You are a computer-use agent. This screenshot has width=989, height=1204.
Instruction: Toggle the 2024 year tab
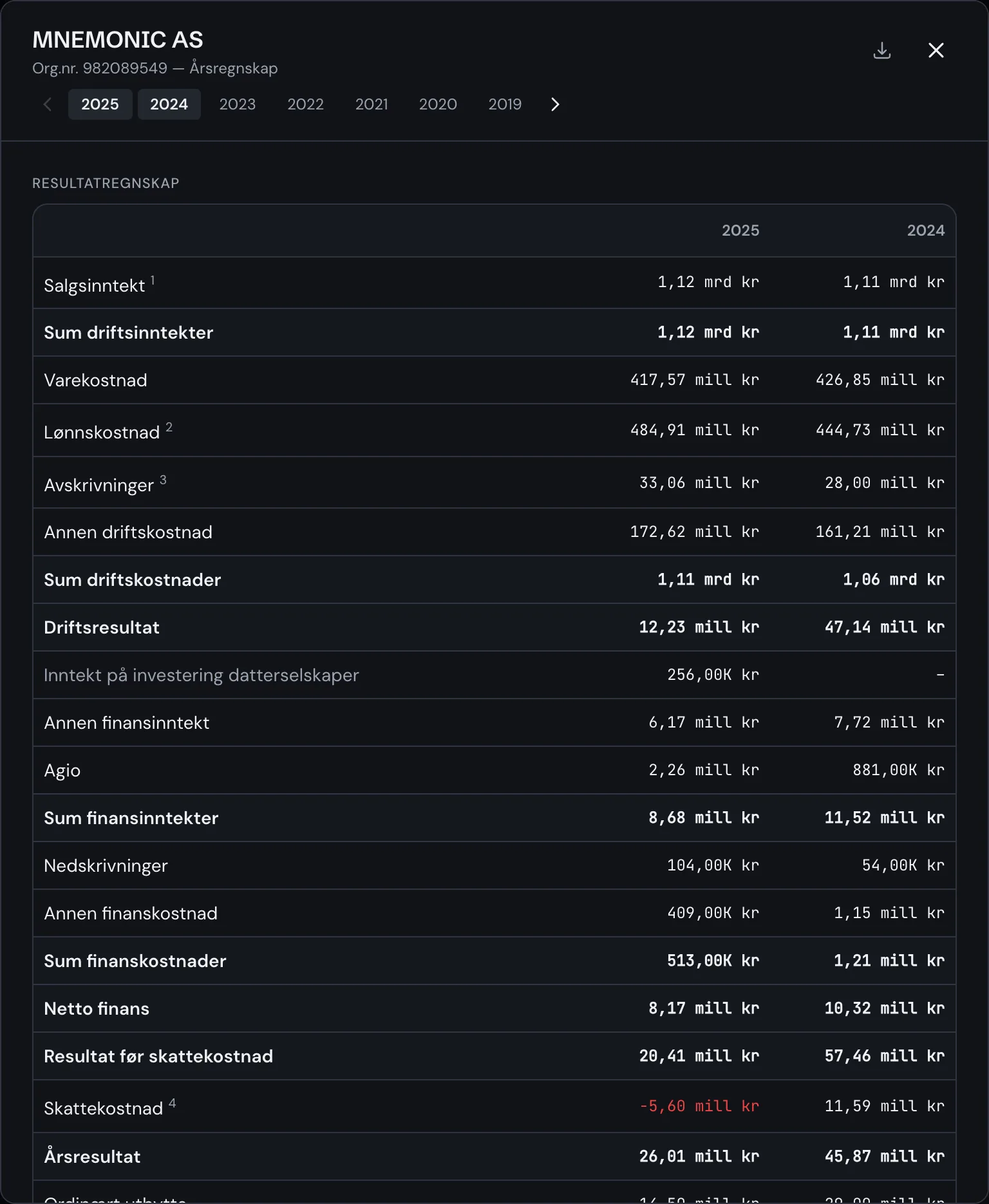coord(169,104)
